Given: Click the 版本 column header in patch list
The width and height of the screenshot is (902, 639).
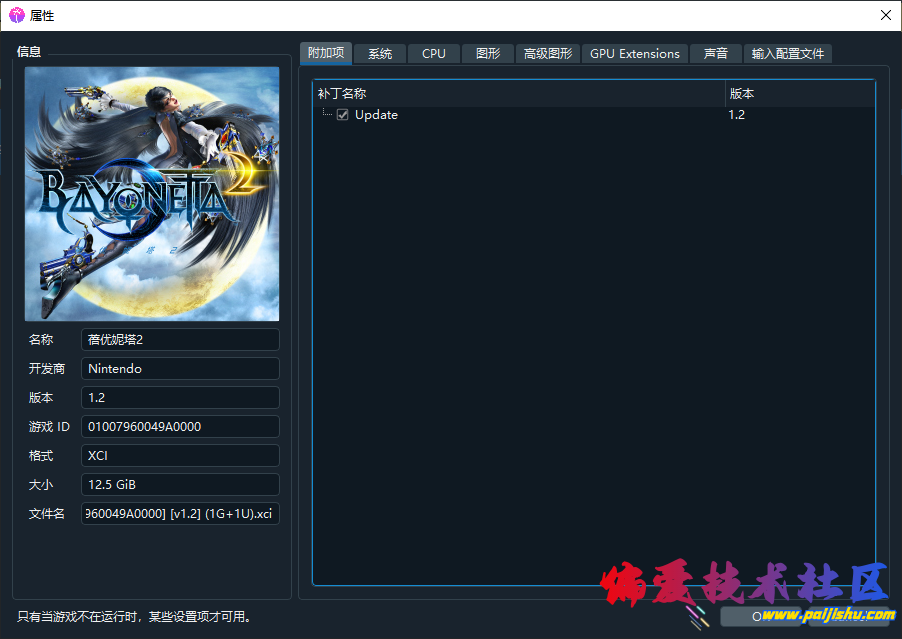Looking at the screenshot, I should (x=799, y=93).
